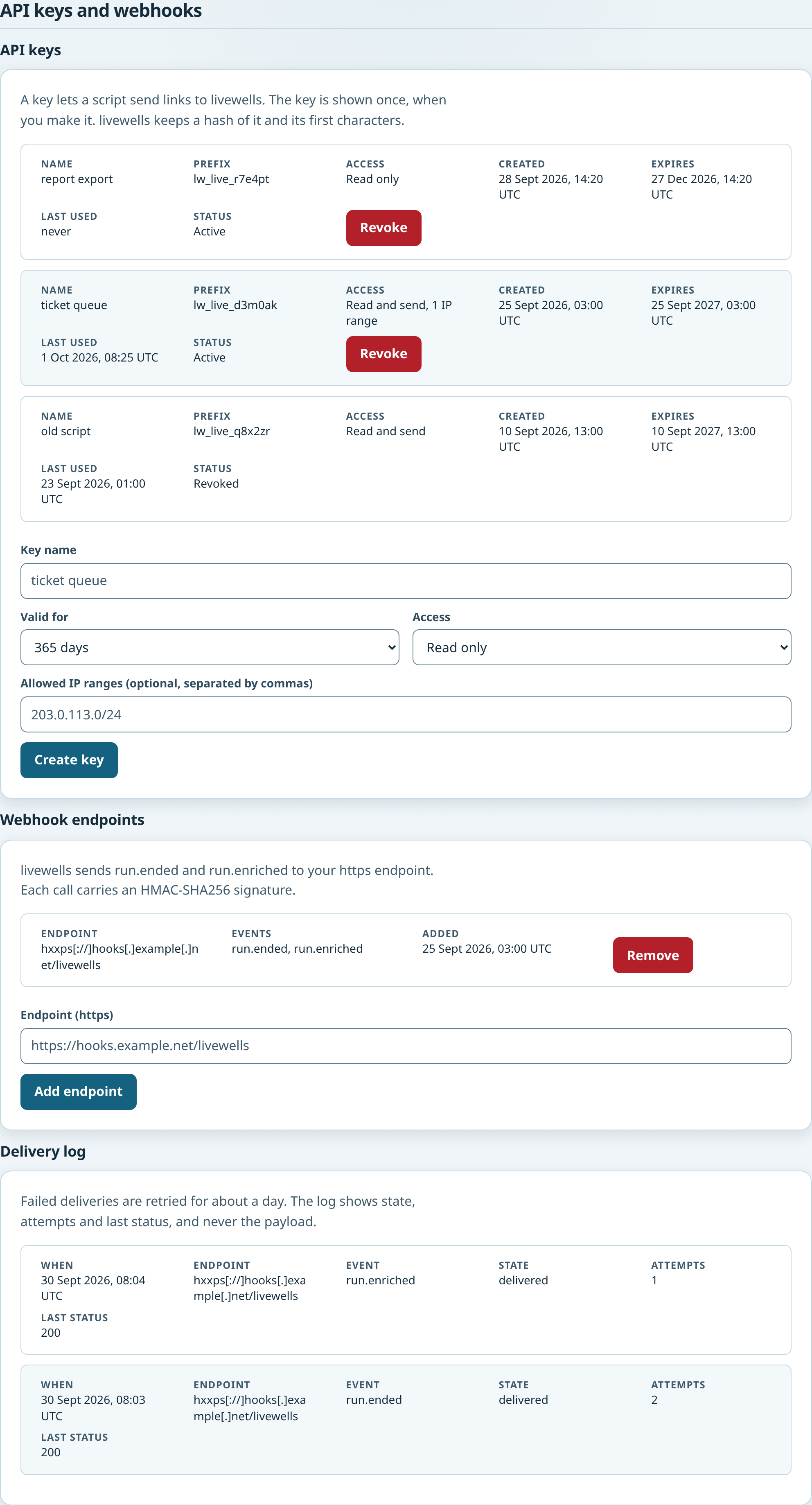Focus the Allowed IP ranges field

[x=406, y=714]
